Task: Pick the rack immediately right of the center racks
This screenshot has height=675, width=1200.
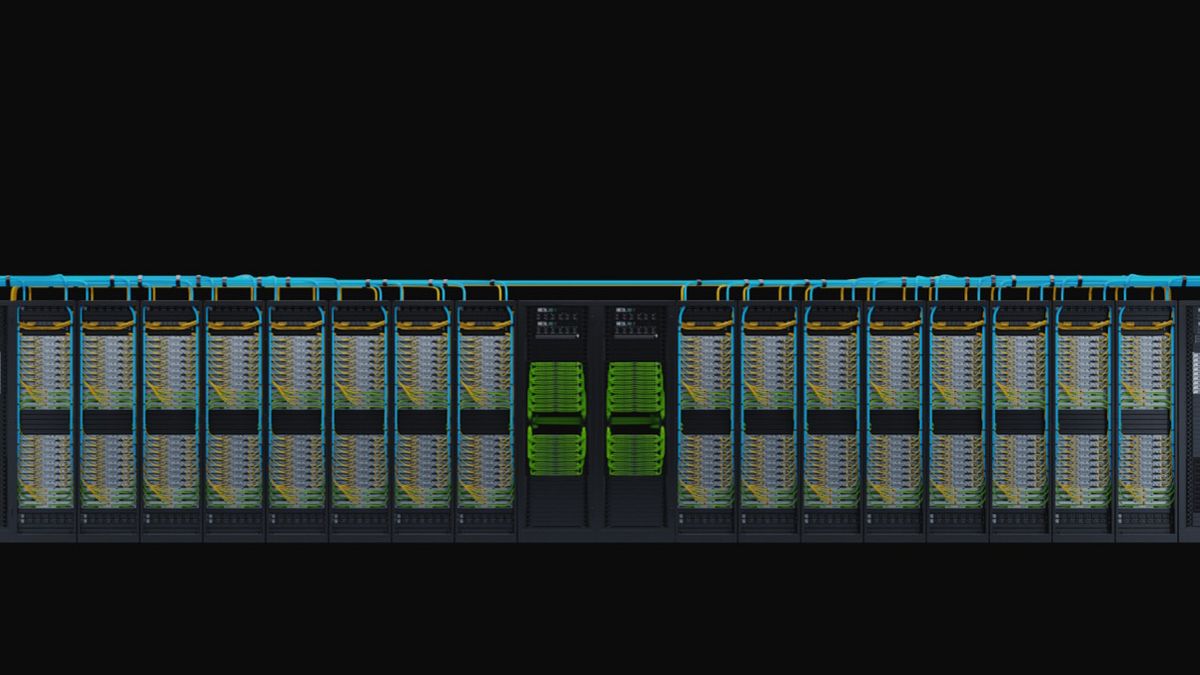Action: click(706, 420)
